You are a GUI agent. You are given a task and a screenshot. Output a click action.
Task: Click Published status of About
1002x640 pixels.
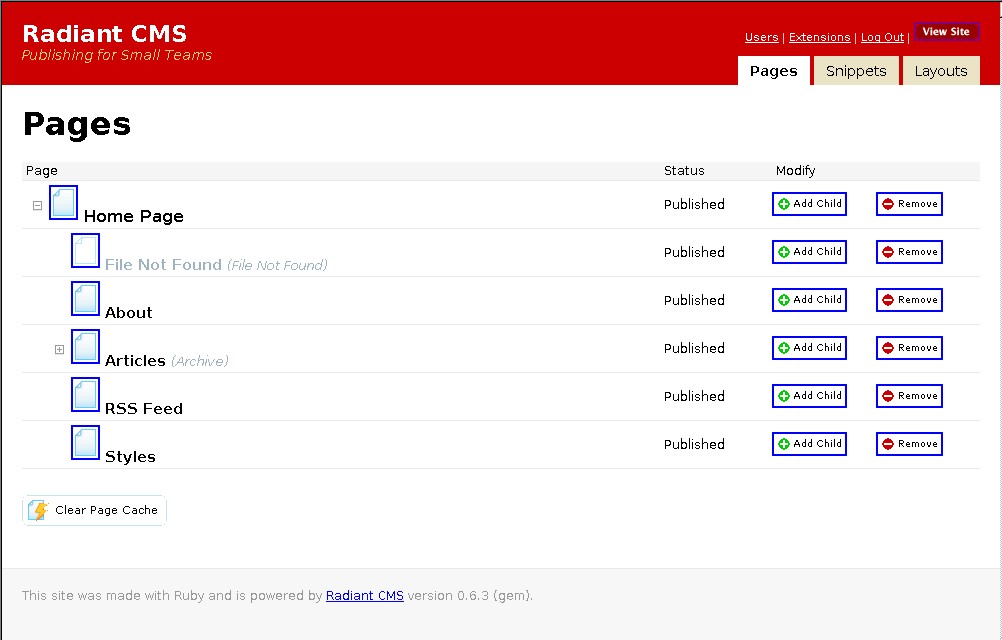coord(694,300)
